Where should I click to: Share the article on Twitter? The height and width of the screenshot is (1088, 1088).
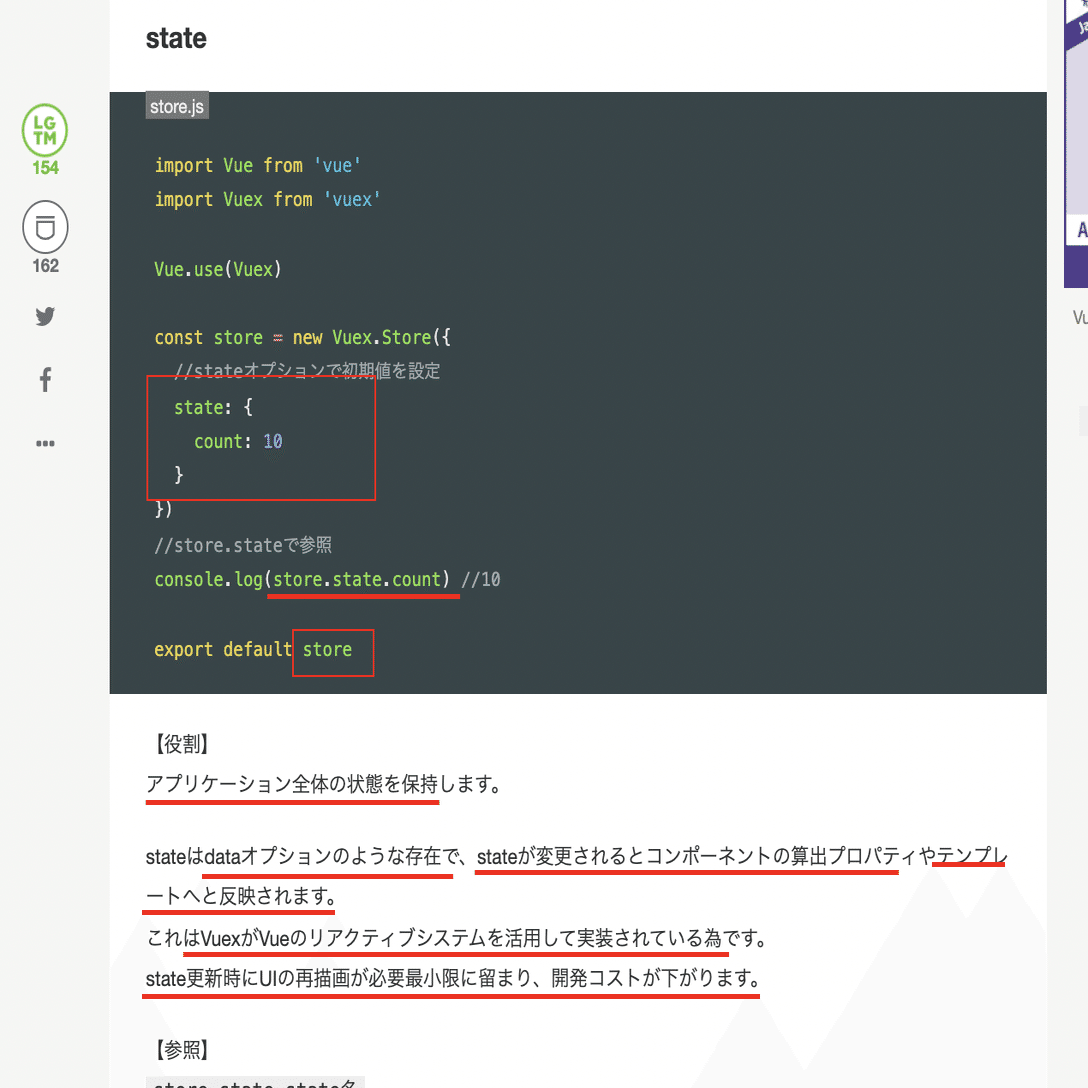click(x=44, y=316)
